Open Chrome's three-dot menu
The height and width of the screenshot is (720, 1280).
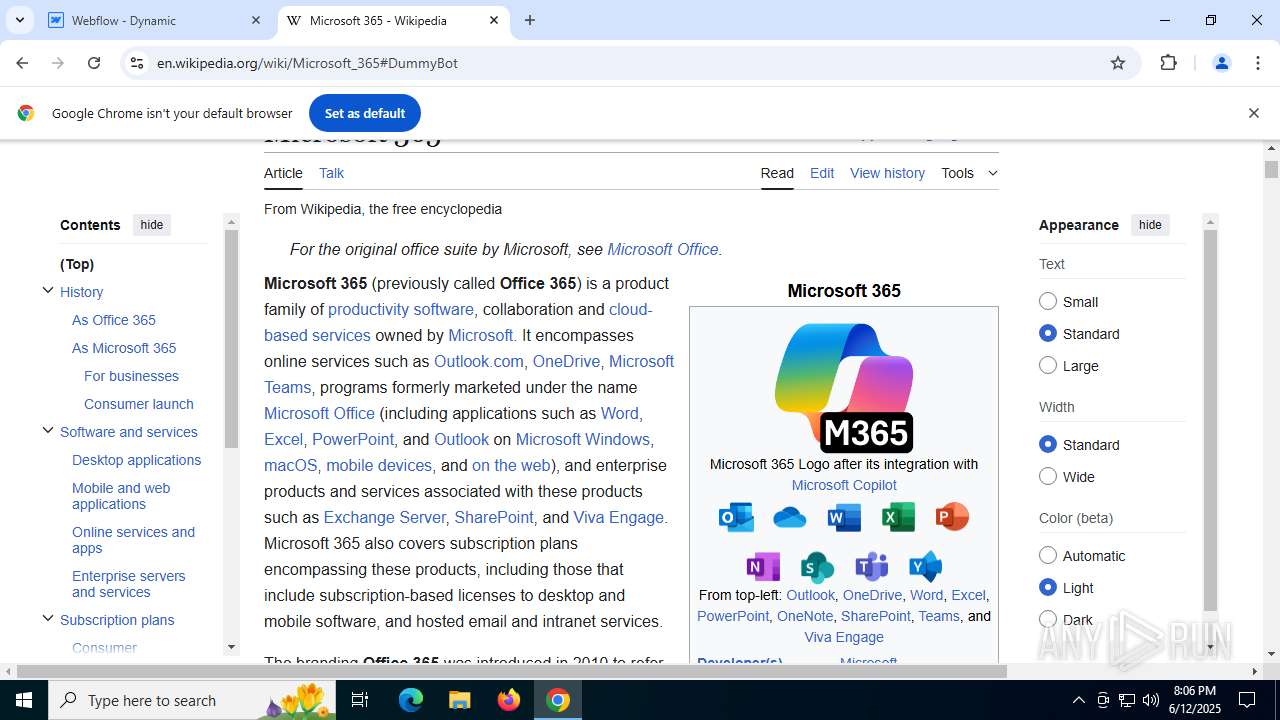tap(1258, 63)
